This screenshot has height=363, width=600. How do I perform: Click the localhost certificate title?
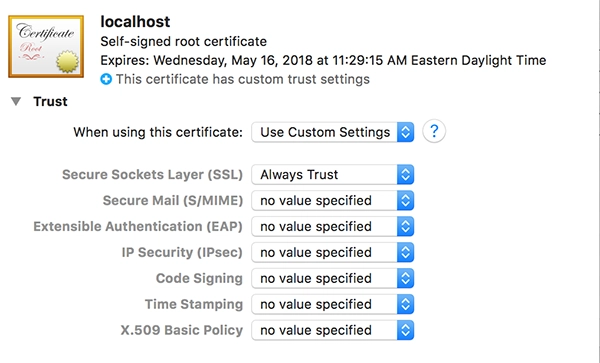[135, 21]
